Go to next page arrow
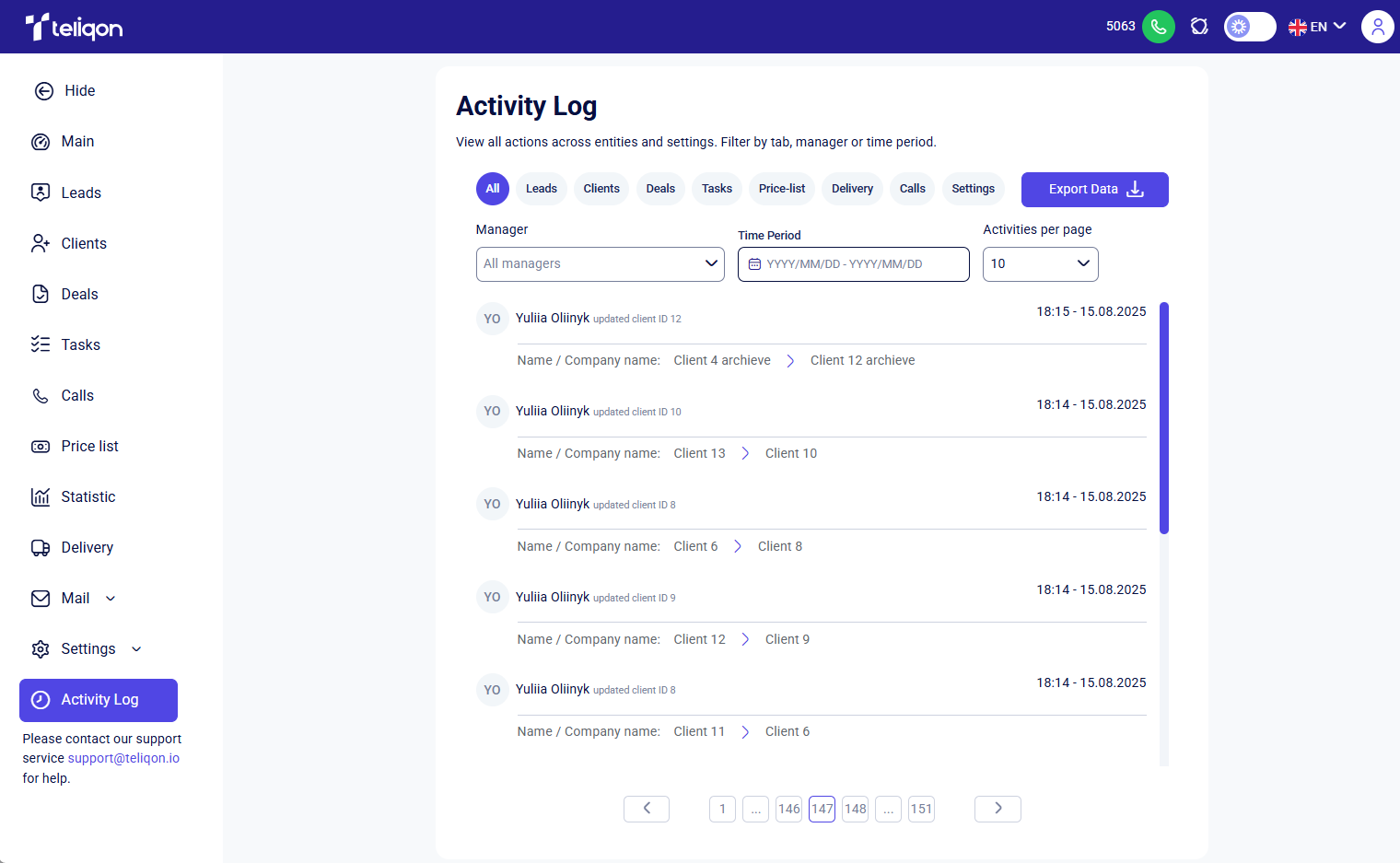Viewport: 1400px width, 863px height. coord(997,809)
